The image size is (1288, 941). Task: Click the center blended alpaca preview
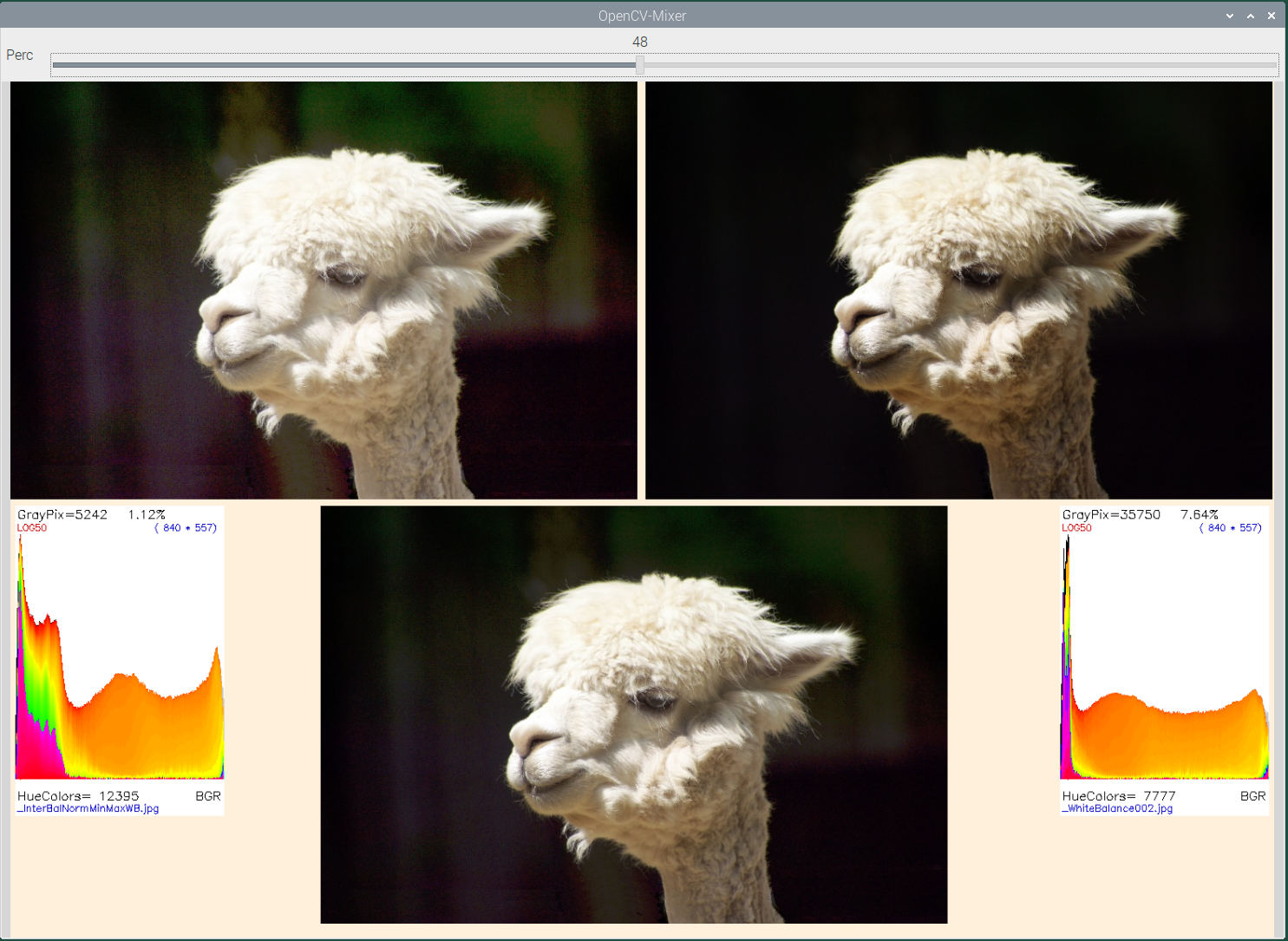pyautogui.click(x=634, y=714)
